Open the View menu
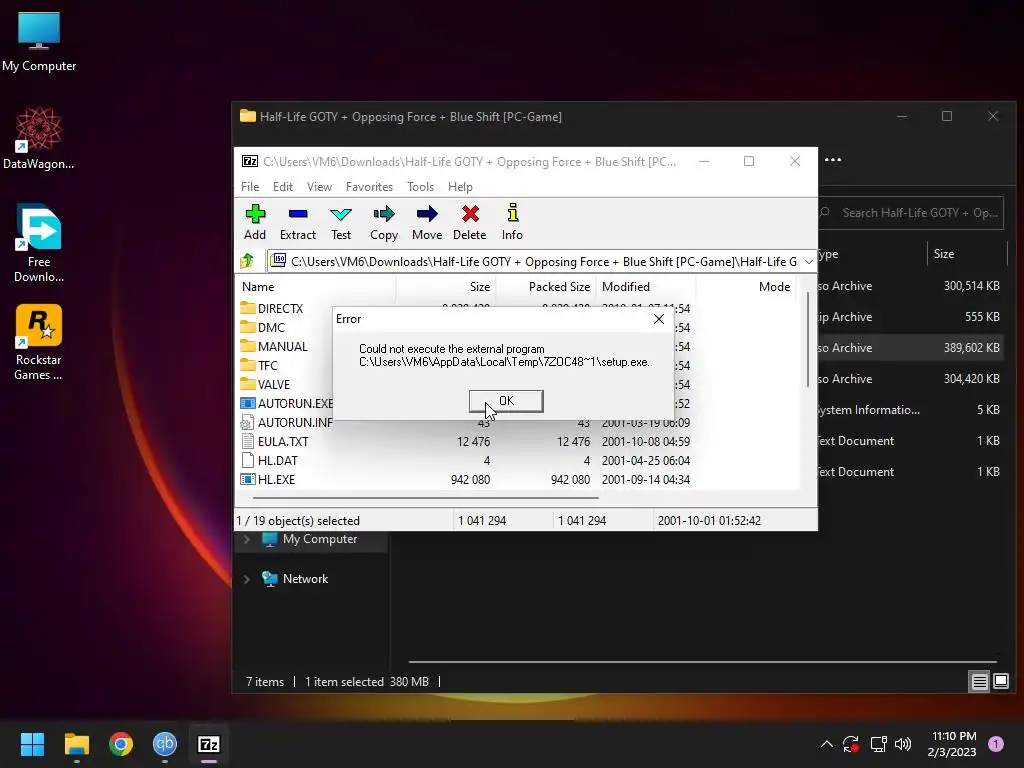1024x768 pixels. [x=319, y=187]
